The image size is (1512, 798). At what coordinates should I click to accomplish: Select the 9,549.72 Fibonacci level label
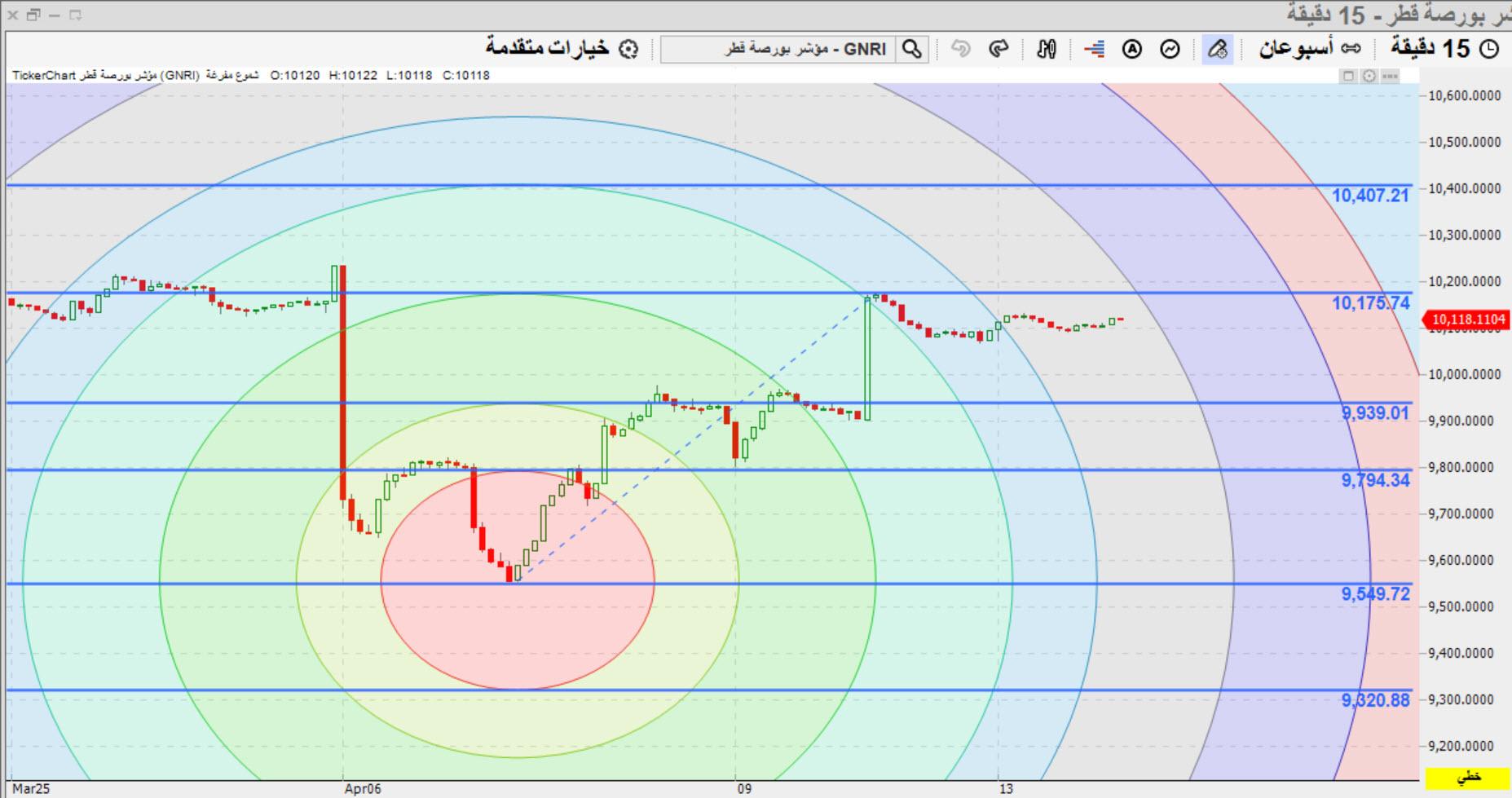coord(1375,594)
